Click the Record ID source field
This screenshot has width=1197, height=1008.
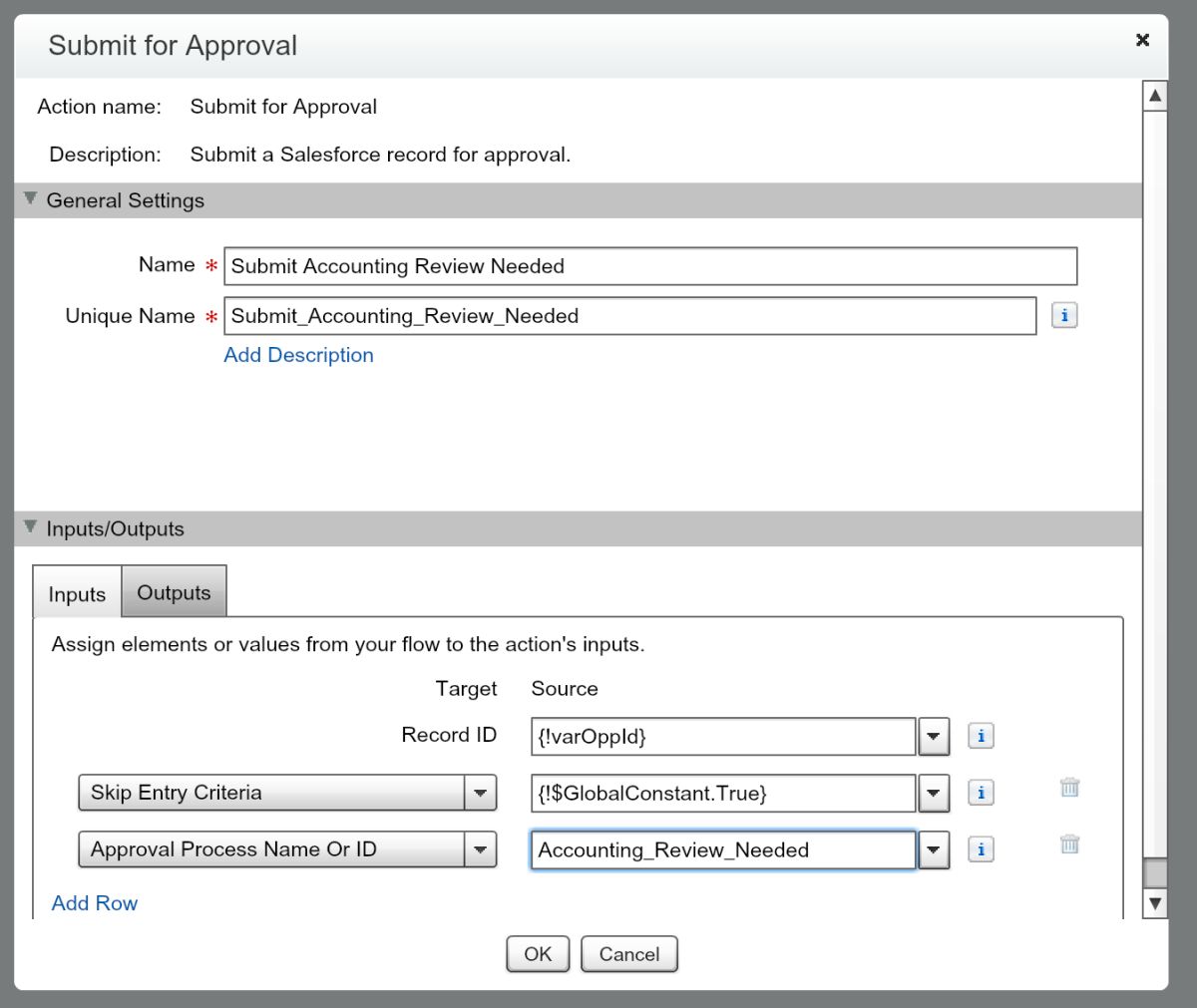[x=723, y=737]
